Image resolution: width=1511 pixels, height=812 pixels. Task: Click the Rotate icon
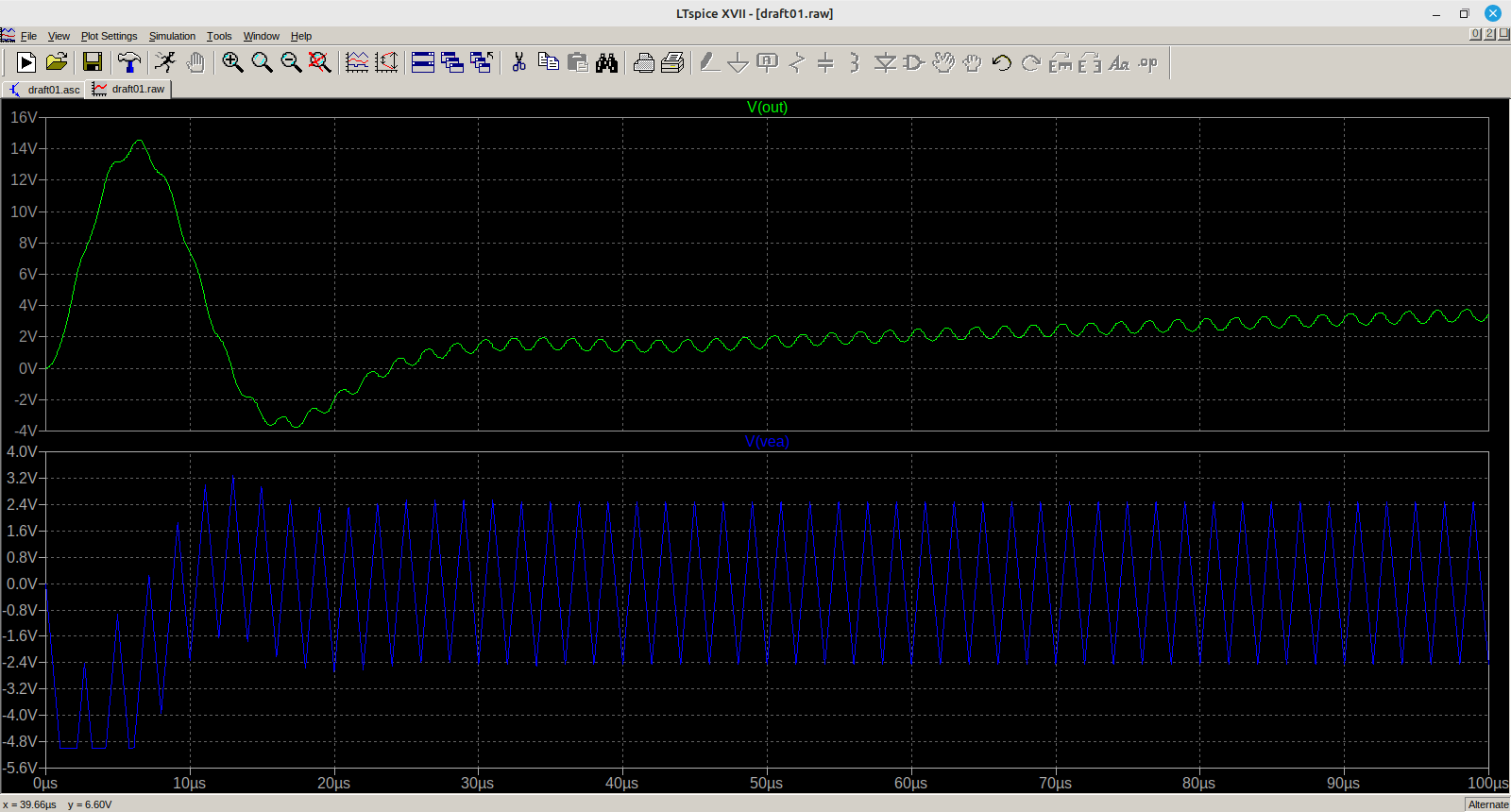click(1061, 62)
